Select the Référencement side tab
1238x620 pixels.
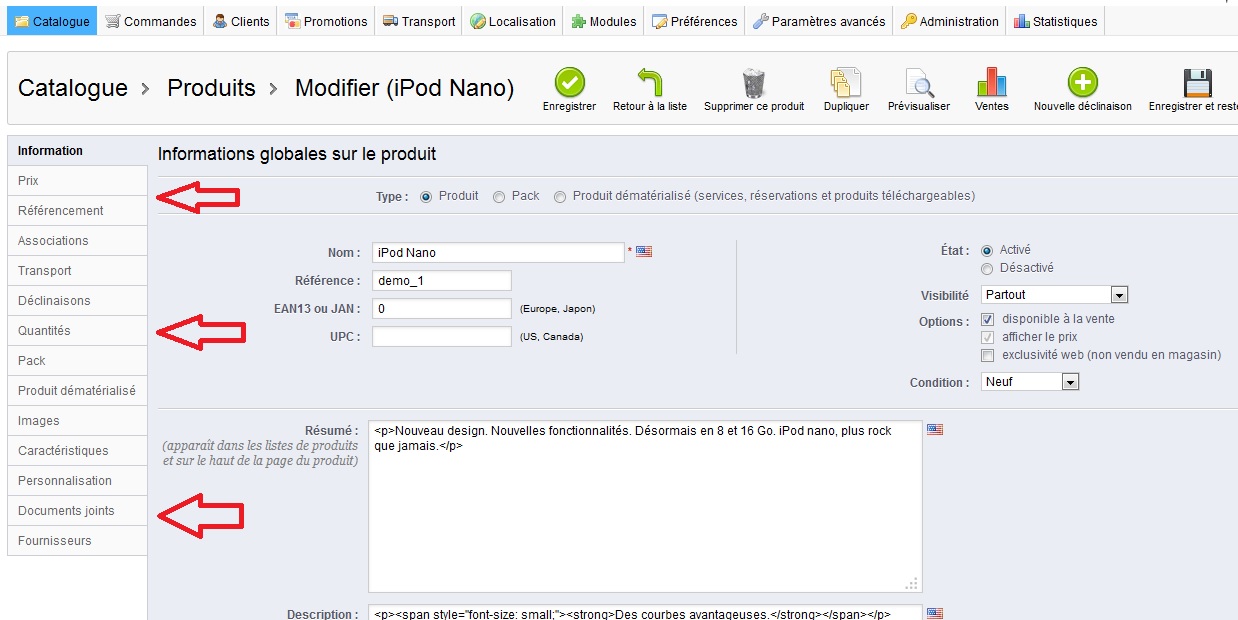(77, 211)
